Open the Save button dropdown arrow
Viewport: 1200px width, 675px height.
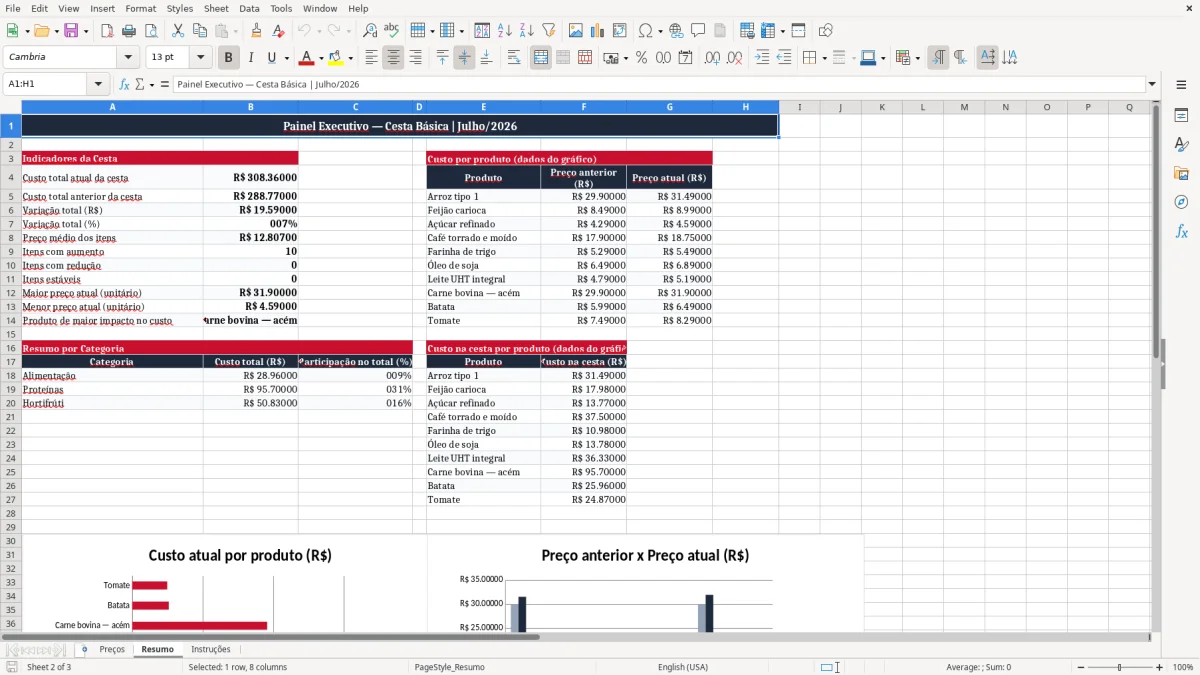pos(86,31)
